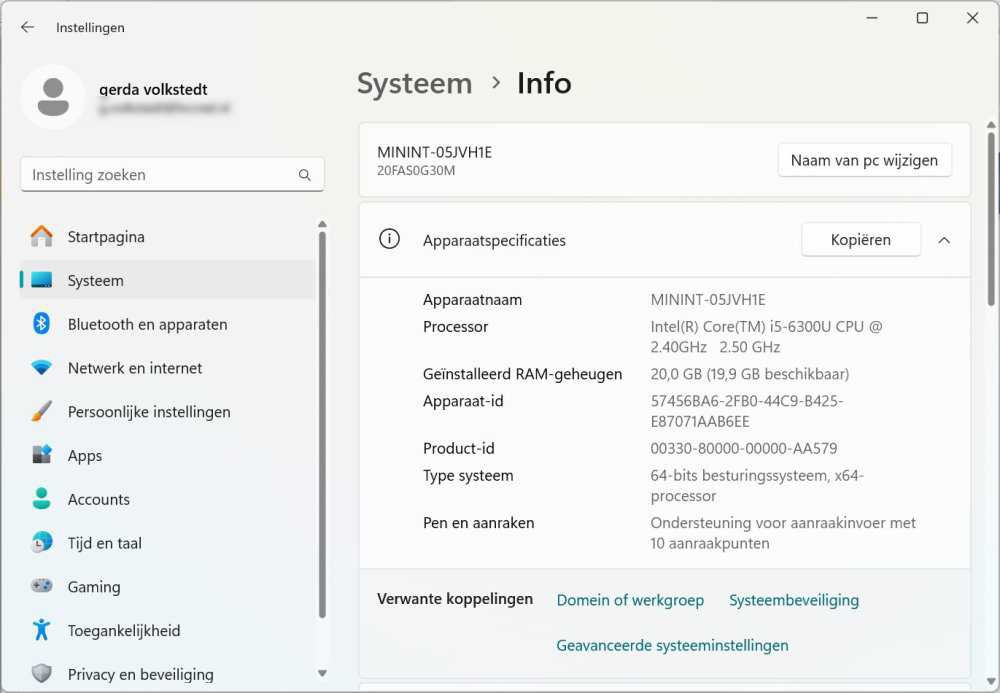Collapse the Apparaatspecificaties section chevron
This screenshot has height=693, width=1000.
944,240
